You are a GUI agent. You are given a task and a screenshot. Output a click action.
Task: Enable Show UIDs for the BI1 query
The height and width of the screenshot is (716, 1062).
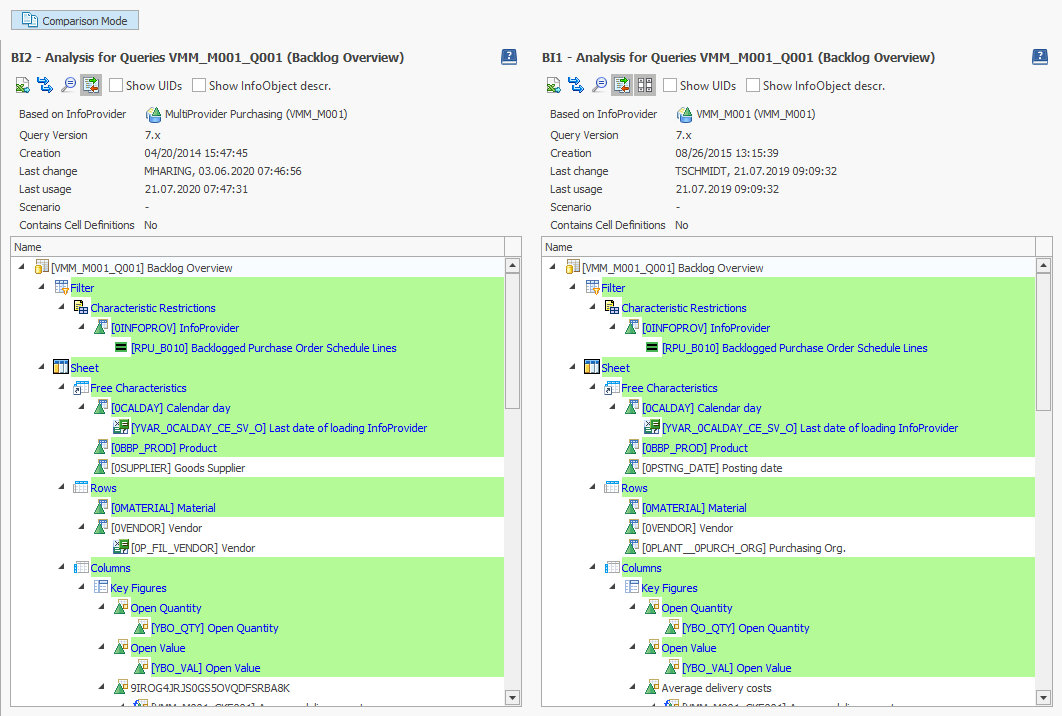pos(672,85)
